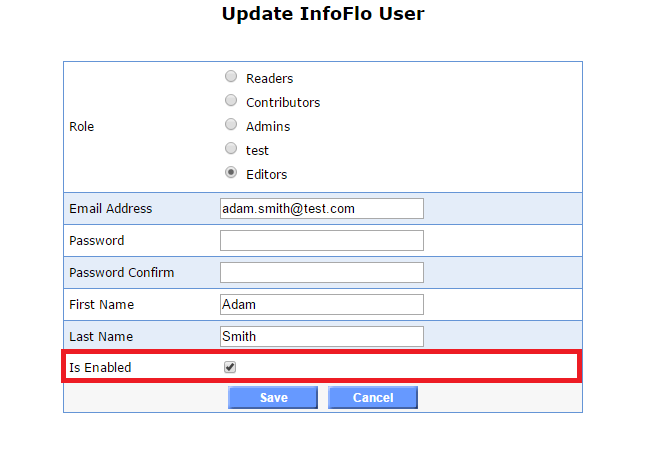This screenshot has height=461, width=672.
Task: Select the Contributors role radio button
Action: 231,101
